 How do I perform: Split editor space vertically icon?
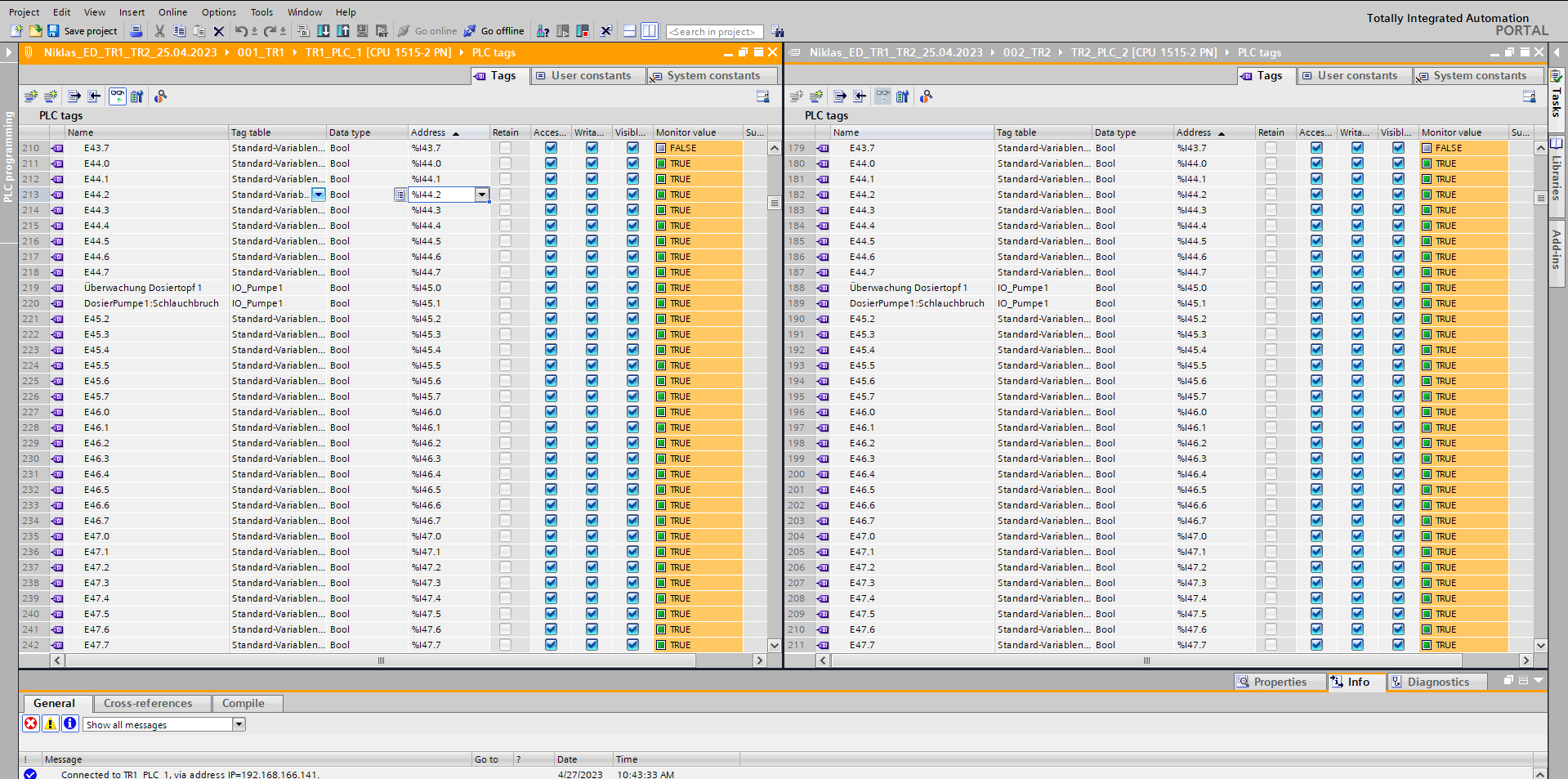tap(649, 31)
